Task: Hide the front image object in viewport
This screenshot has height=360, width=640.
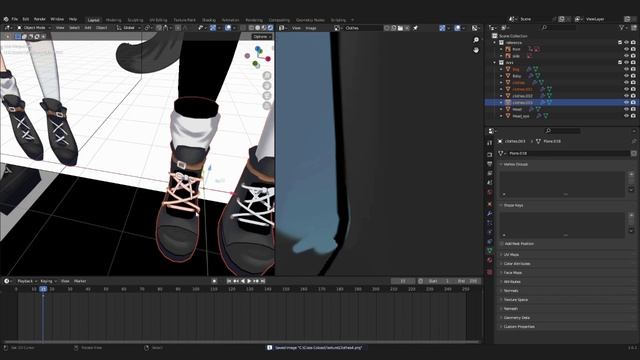Action: [x=627, y=49]
